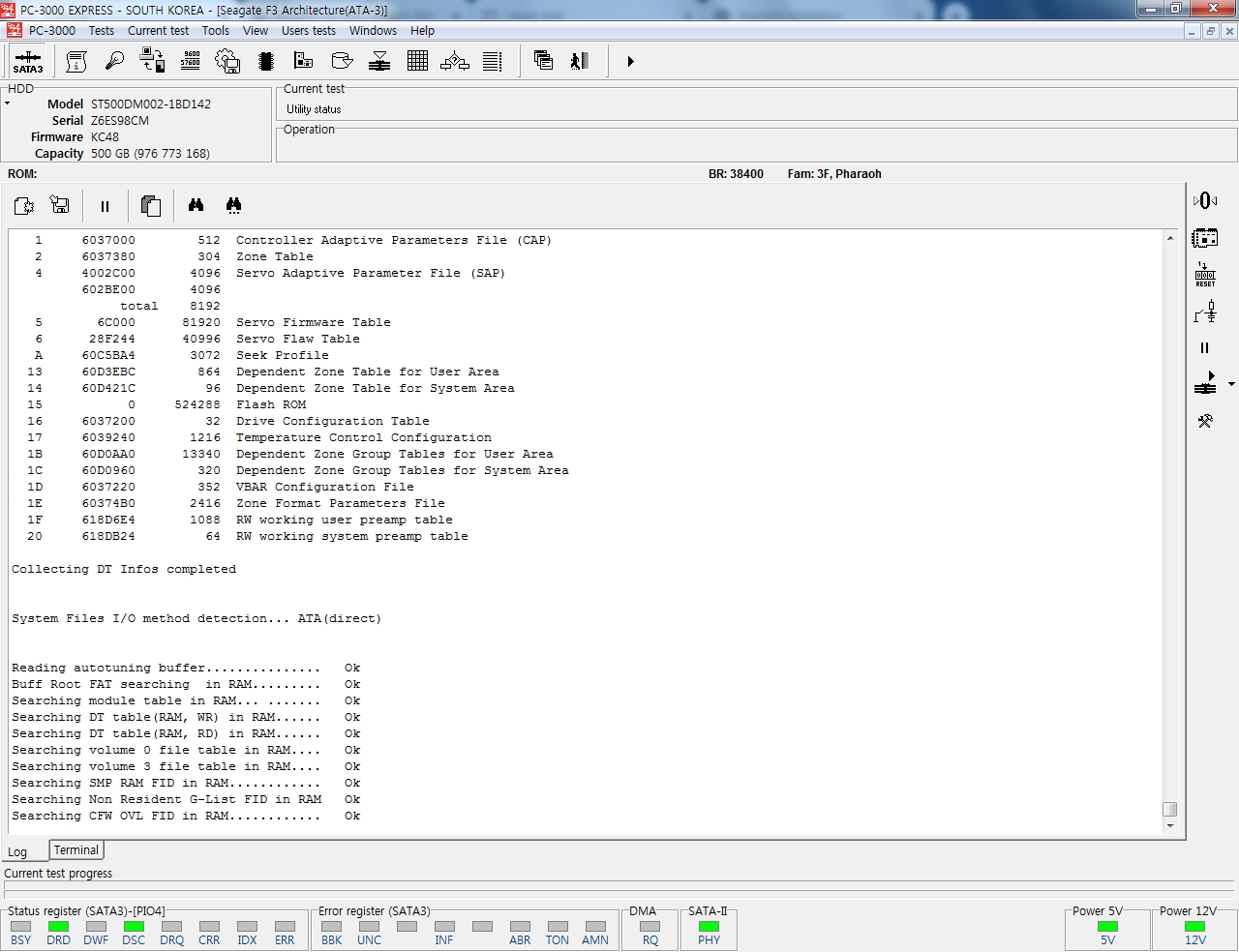
Task: Open the Tools menu
Action: [216, 31]
